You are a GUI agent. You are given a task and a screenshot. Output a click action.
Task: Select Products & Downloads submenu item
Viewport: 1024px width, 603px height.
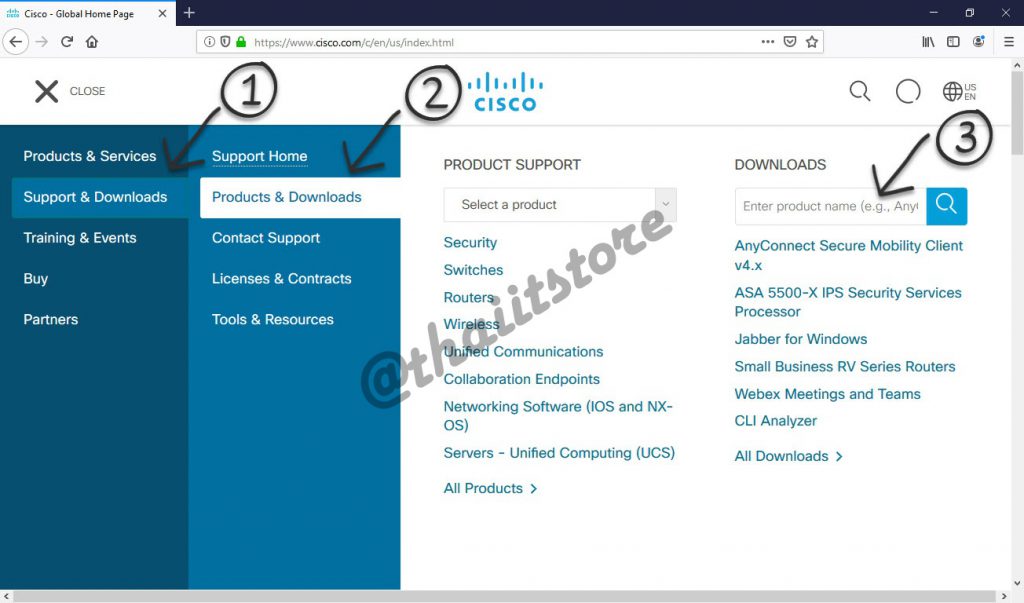coord(300,197)
